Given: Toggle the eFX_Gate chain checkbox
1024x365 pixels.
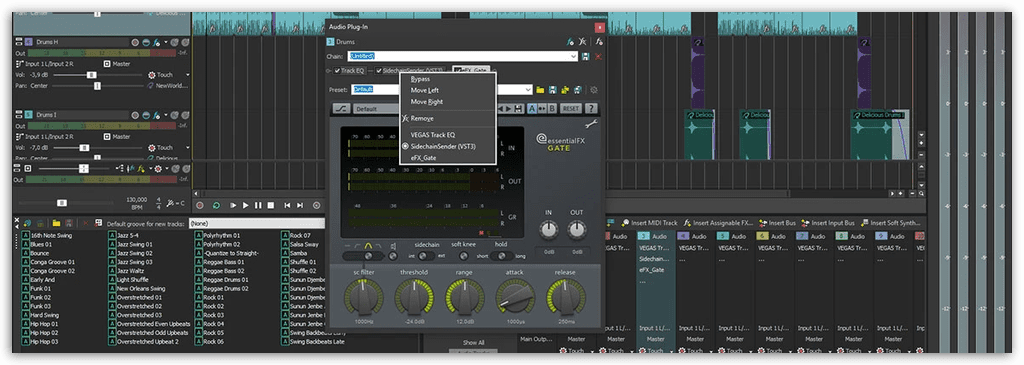Looking at the screenshot, I should [x=458, y=71].
